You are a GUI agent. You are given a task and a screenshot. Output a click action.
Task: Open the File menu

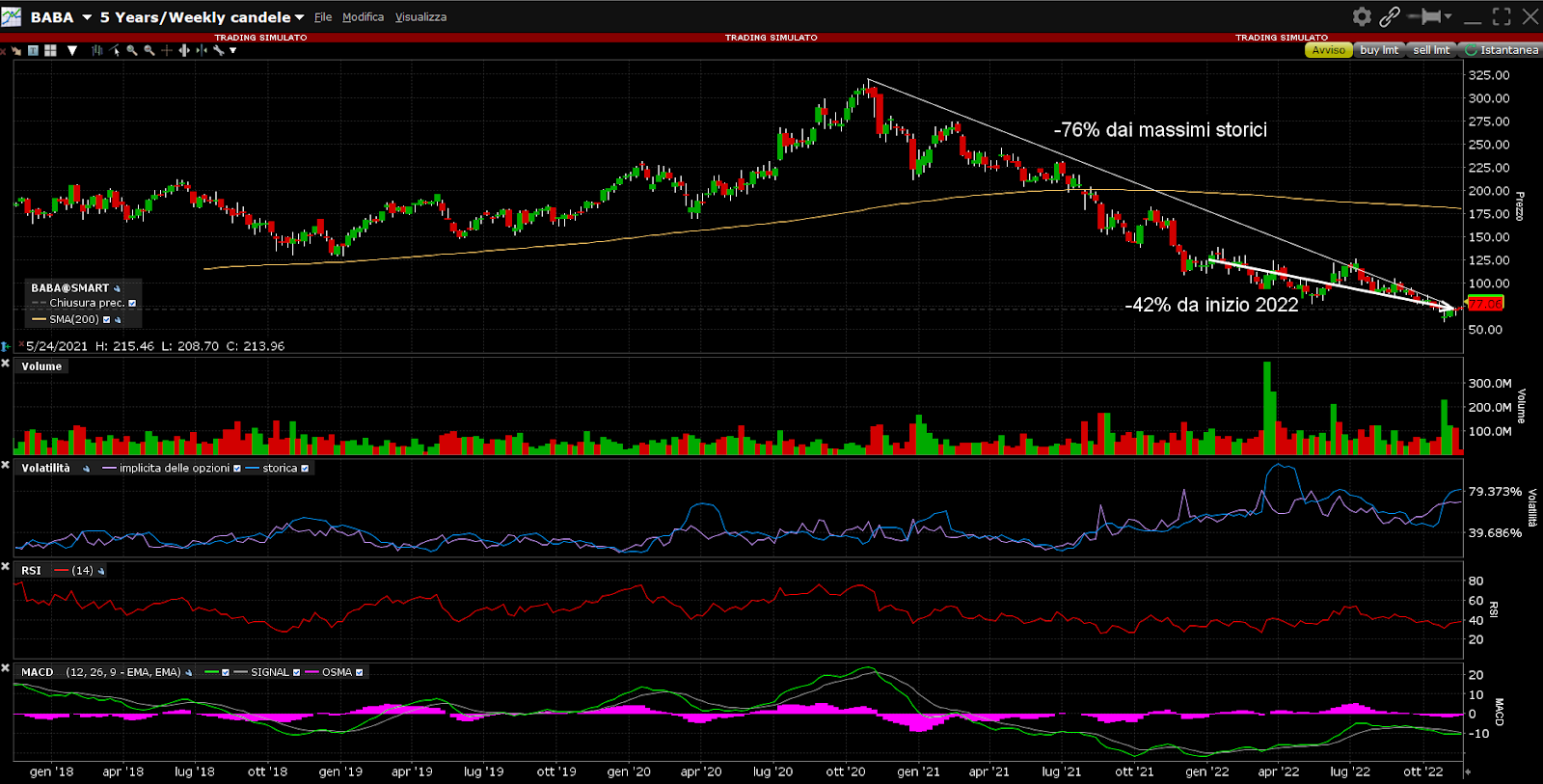[323, 17]
